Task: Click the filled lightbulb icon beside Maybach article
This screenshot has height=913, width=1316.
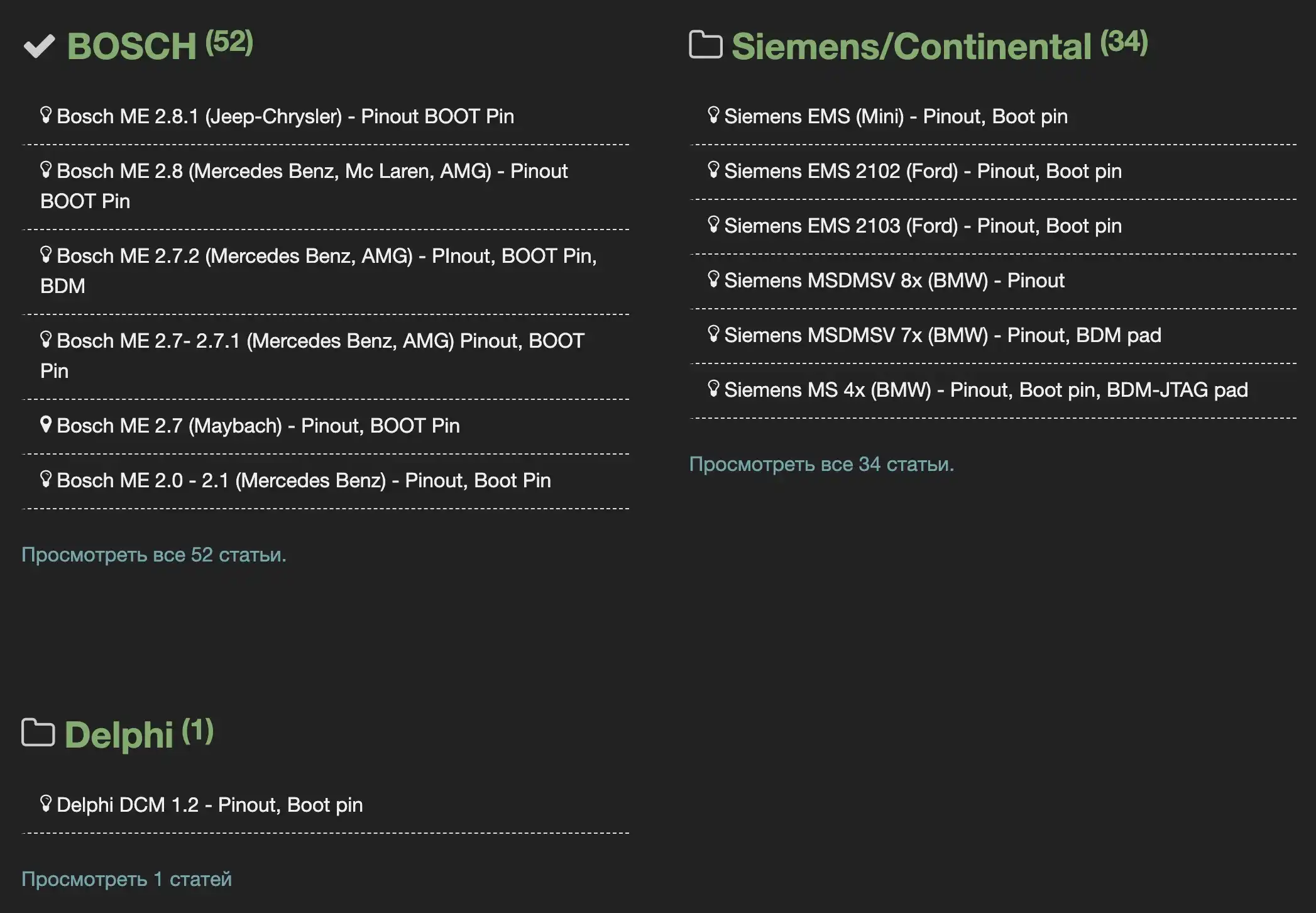Action: [x=45, y=424]
